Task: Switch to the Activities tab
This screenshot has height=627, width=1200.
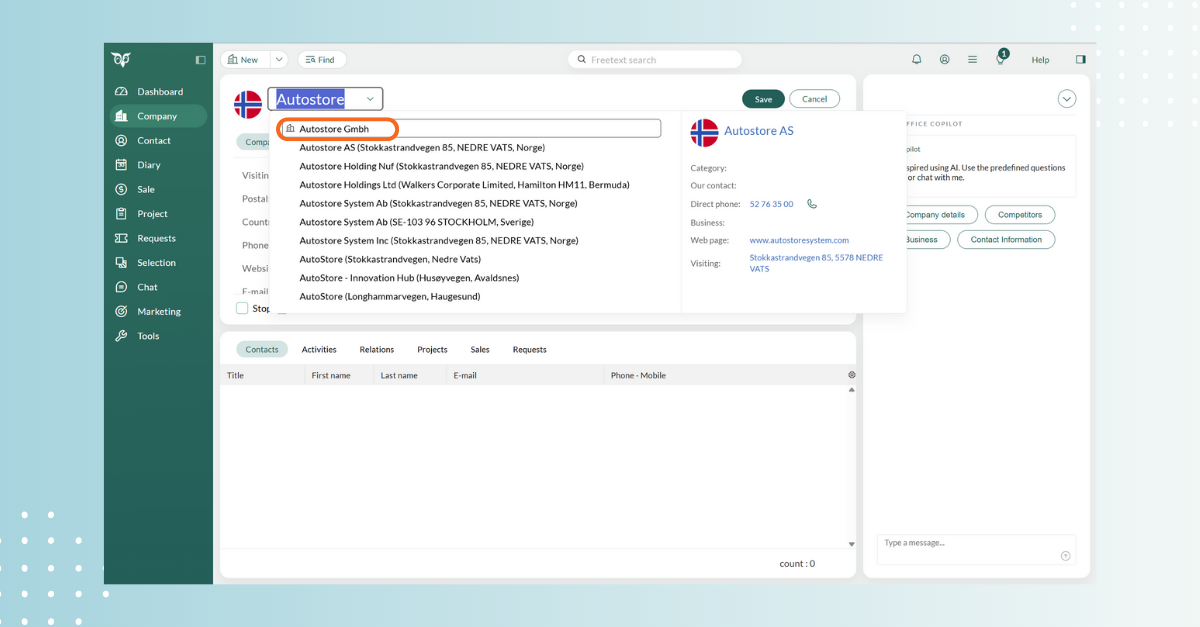Action: pos(319,350)
